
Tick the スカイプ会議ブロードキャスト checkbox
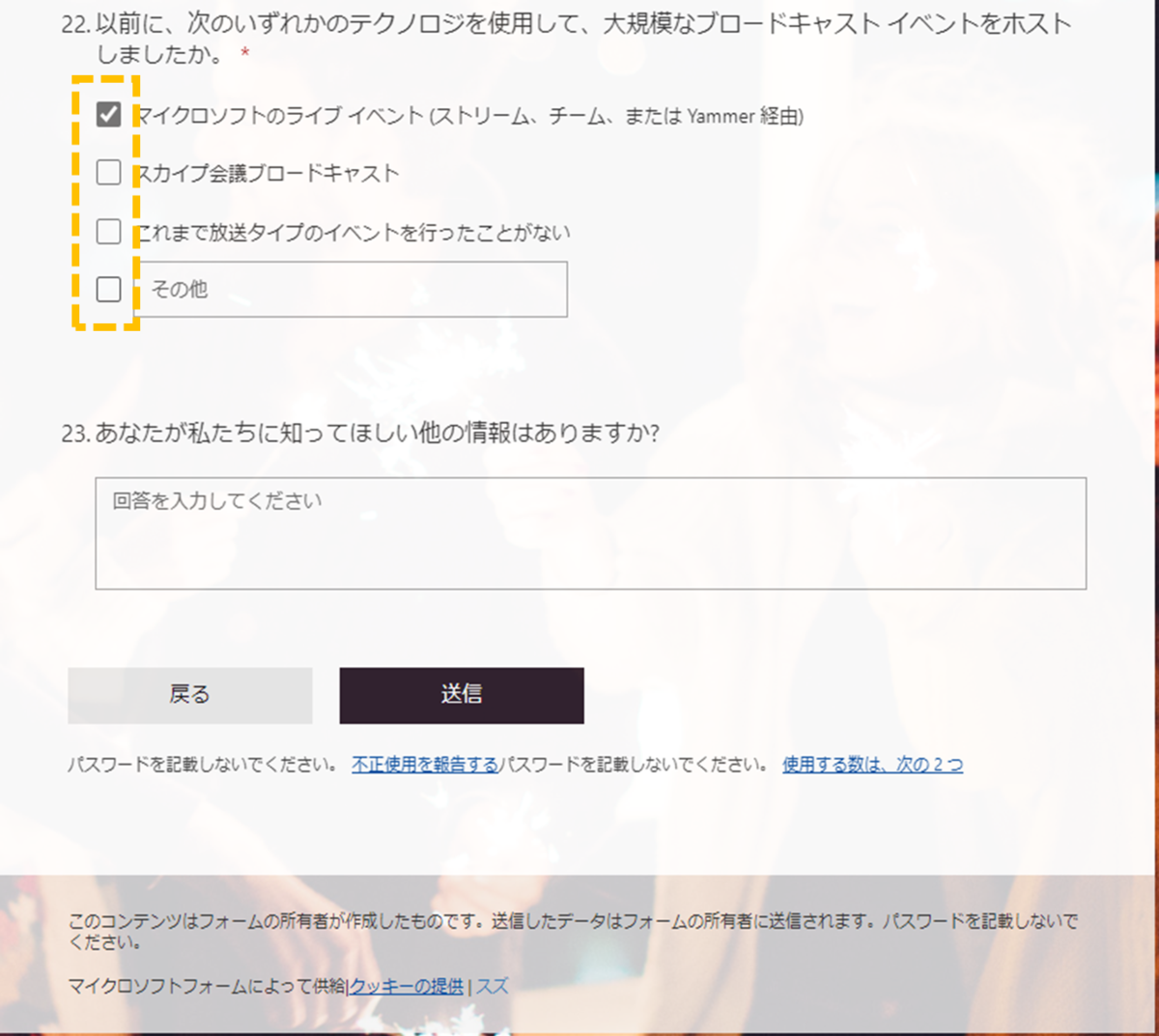point(108,173)
